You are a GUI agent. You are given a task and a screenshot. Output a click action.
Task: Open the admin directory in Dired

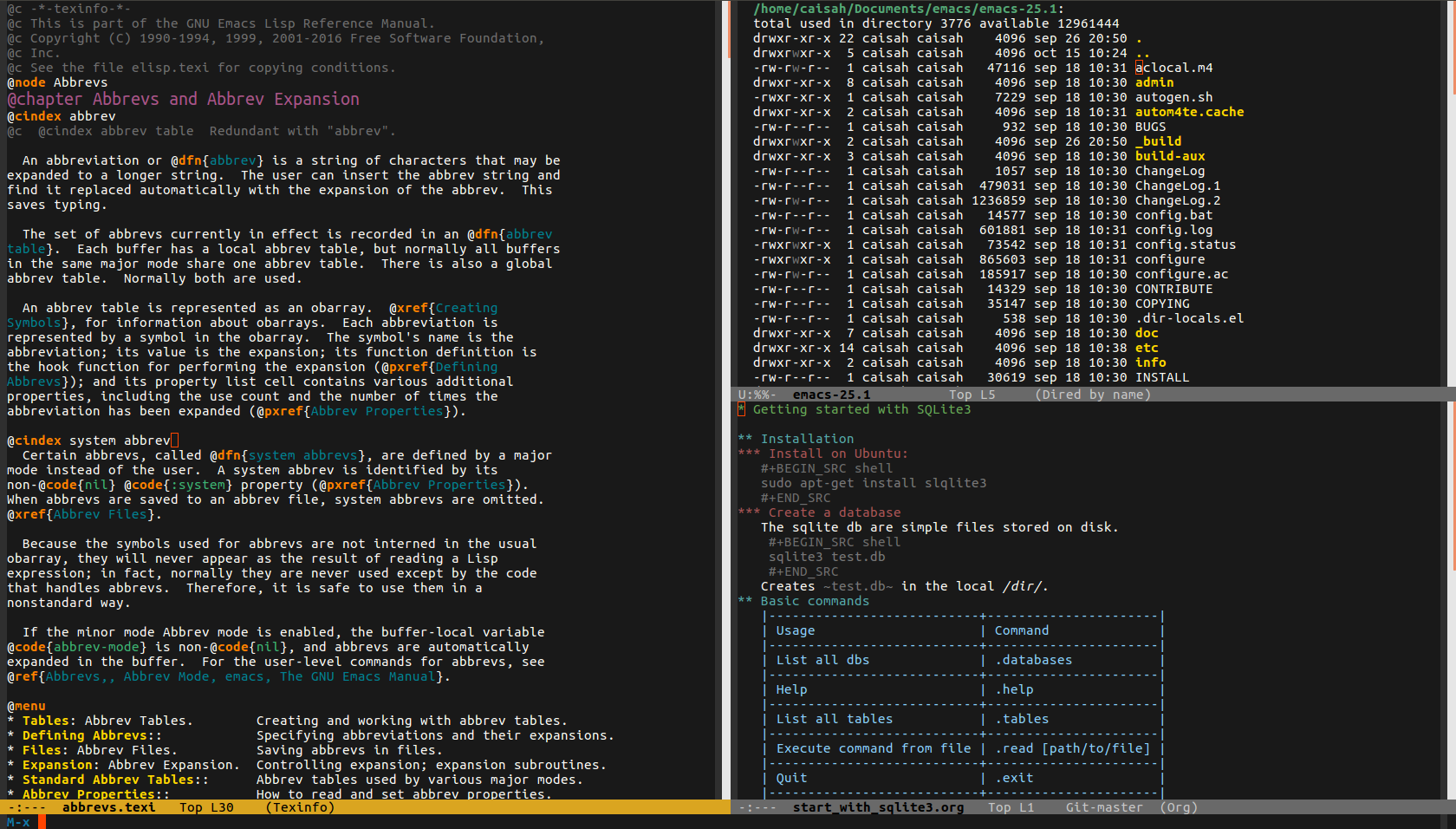[1154, 82]
